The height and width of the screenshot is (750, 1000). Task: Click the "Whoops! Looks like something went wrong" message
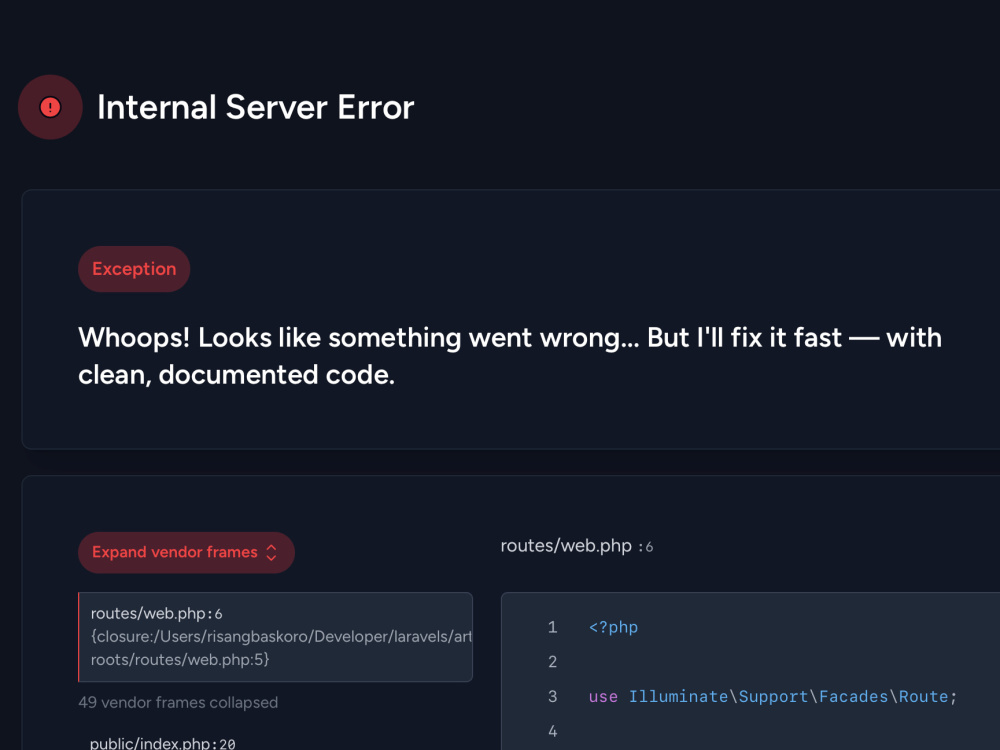(x=510, y=356)
